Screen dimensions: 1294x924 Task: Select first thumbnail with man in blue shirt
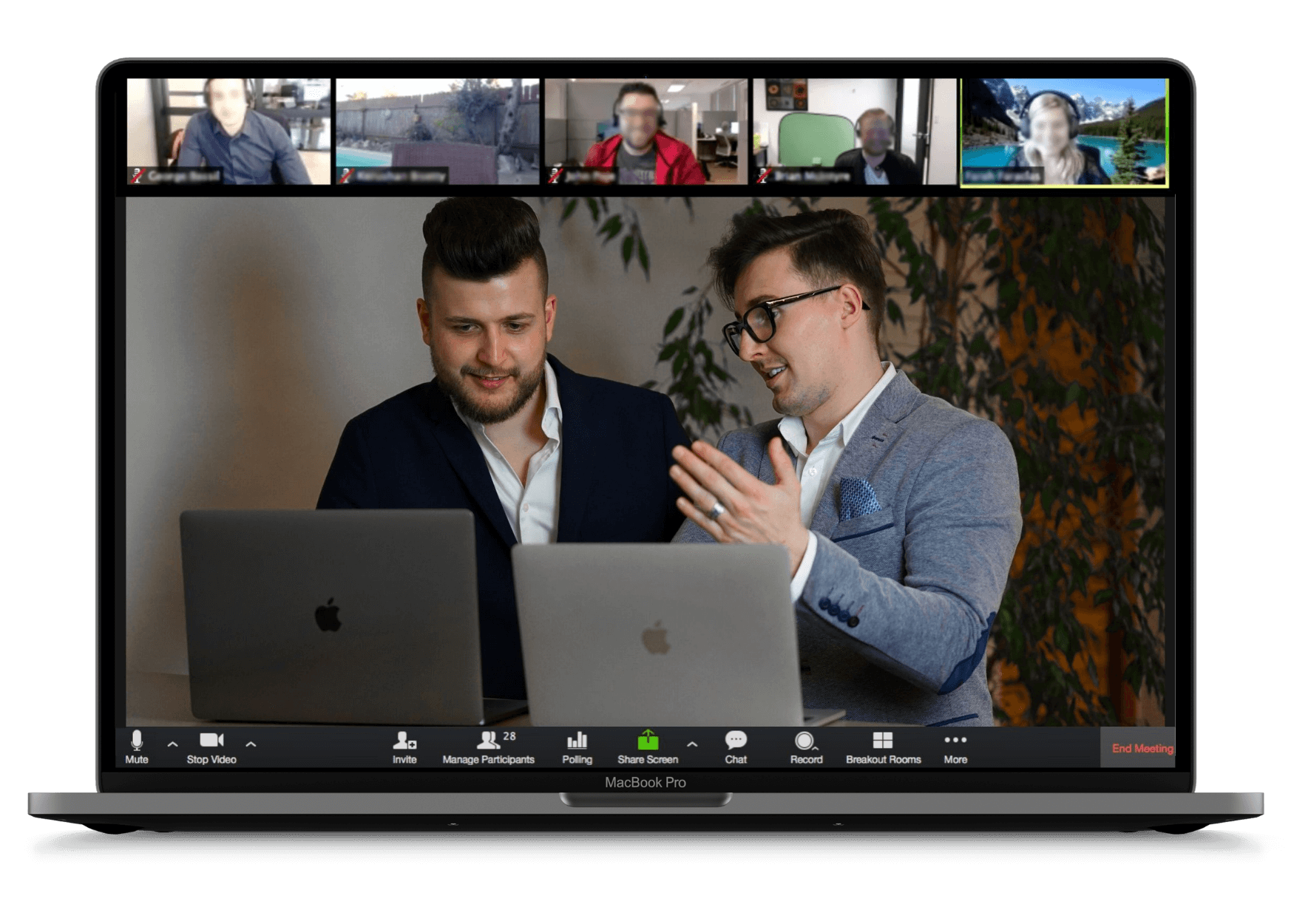[228, 132]
